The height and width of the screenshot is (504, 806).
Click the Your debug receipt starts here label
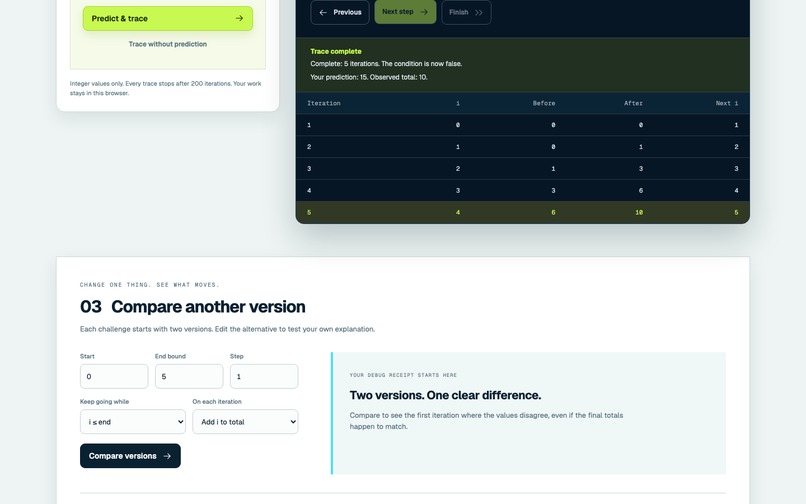403,375
